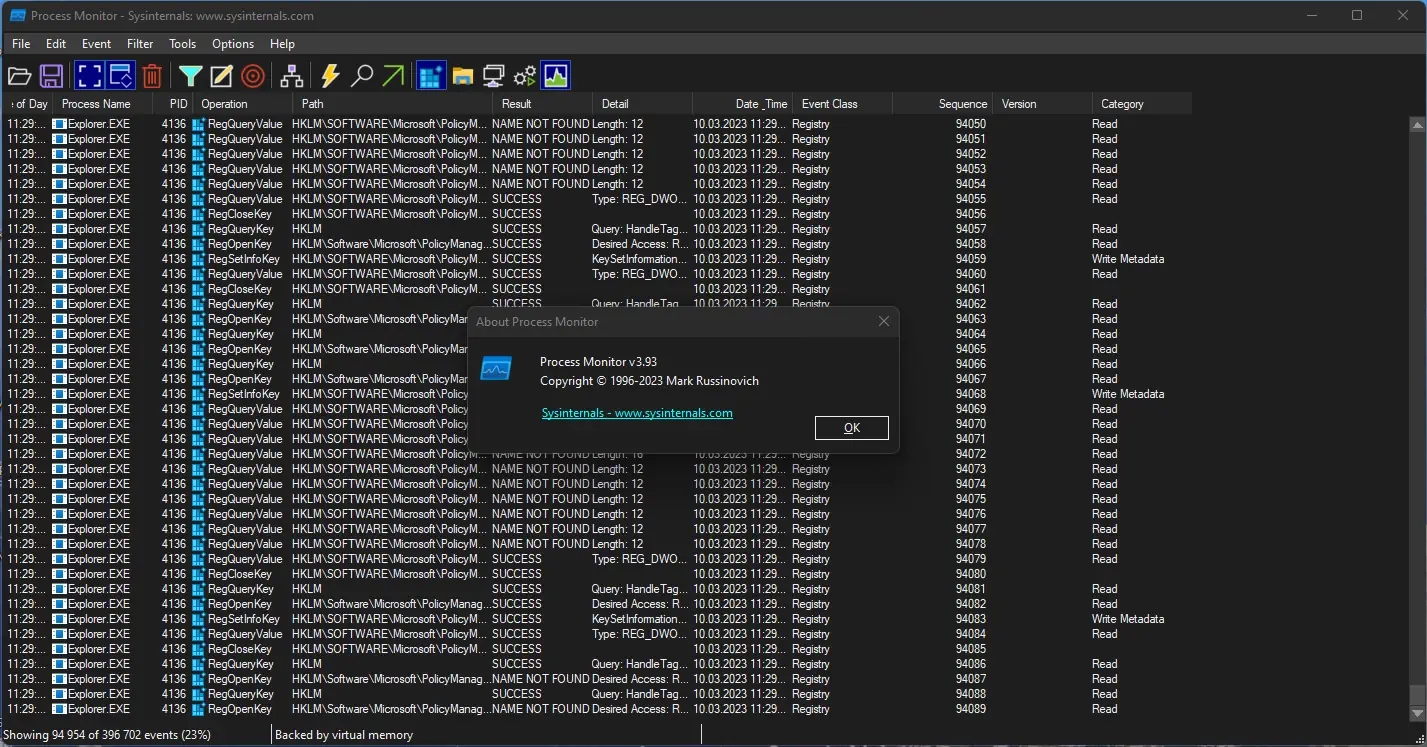Open the Tools menu
The width and height of the screenshot is (1427, 747).
click(x=183, y=44)
